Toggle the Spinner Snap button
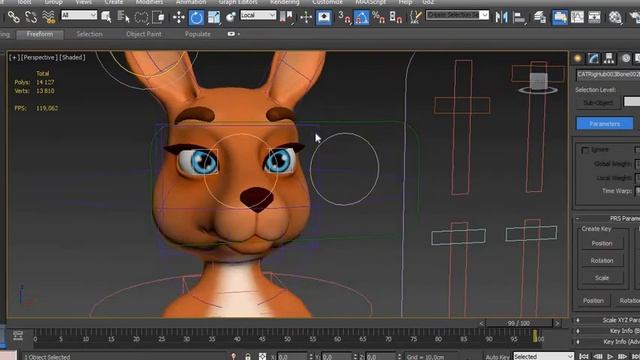Screen dimensions: 640x360 coord(396,17)
